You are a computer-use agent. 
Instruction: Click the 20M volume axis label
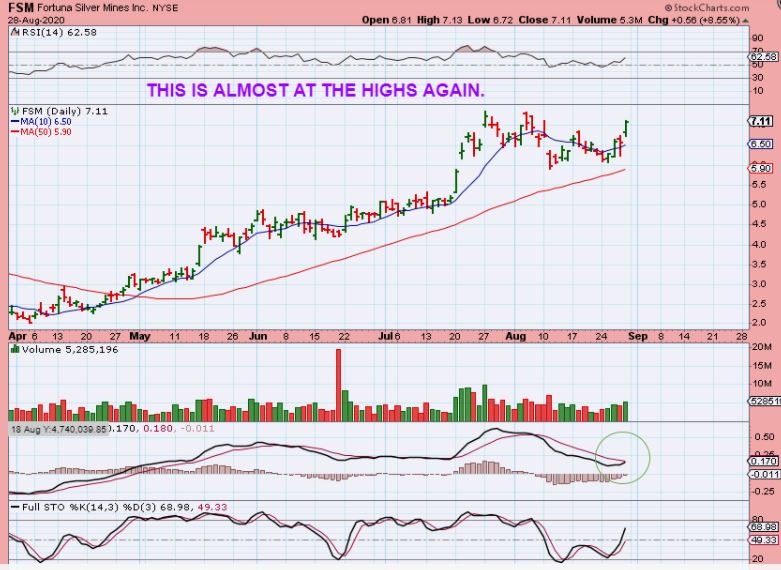762,347
